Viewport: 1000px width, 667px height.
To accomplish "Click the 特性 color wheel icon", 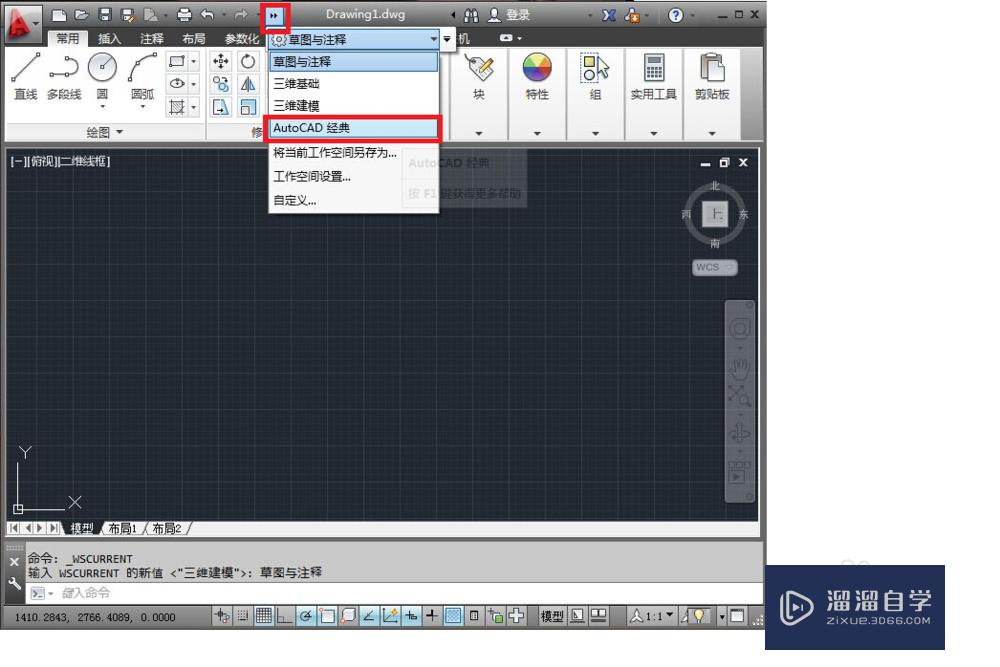I will (x=537, y=68).
